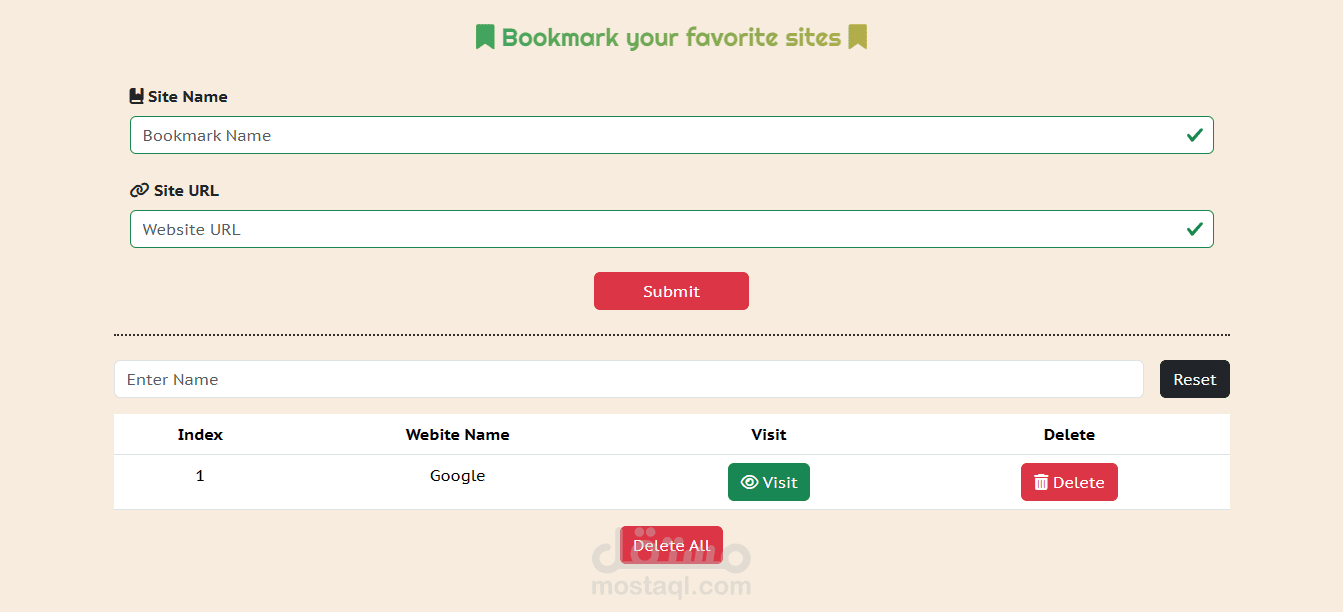The height and width of the screenshot is (612, 1343).
Task: Open Google via the Visit button
Action: [768, 482]
